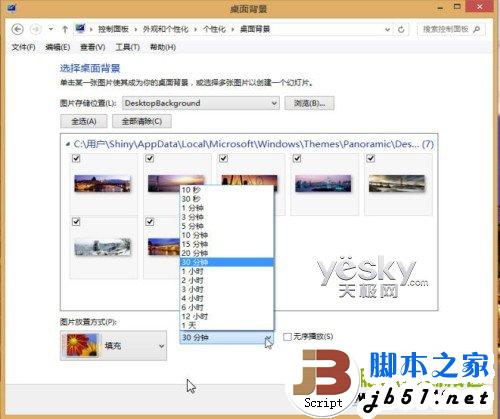Screen dimensions: 500x419
Task: Select the gray bridge panorama thumbnail
Action: pos(397,183)
